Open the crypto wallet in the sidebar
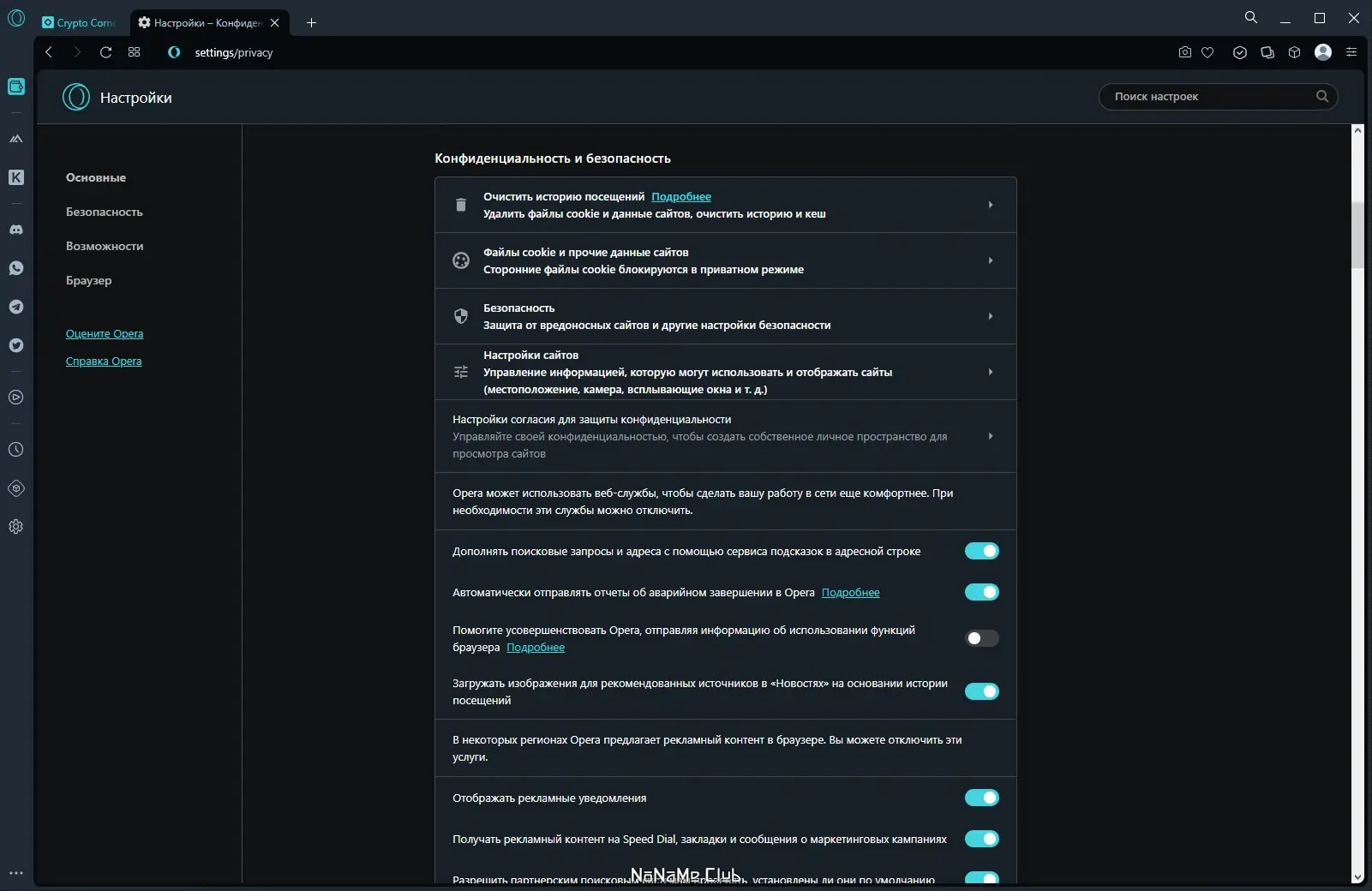This screenshot has height=891, width=1372. pos(16,87)
